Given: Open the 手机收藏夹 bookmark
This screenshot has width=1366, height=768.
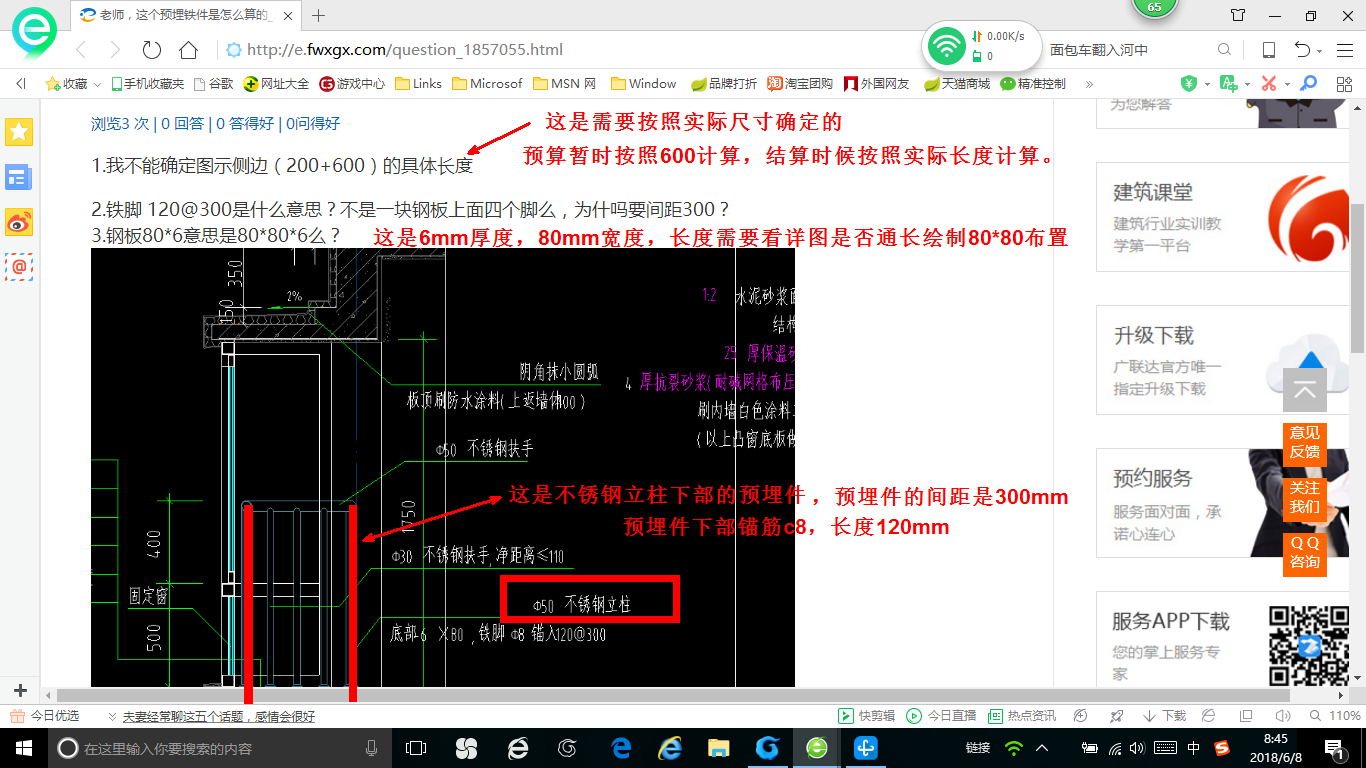Looking at the screenshot, I should coord(147,84).
